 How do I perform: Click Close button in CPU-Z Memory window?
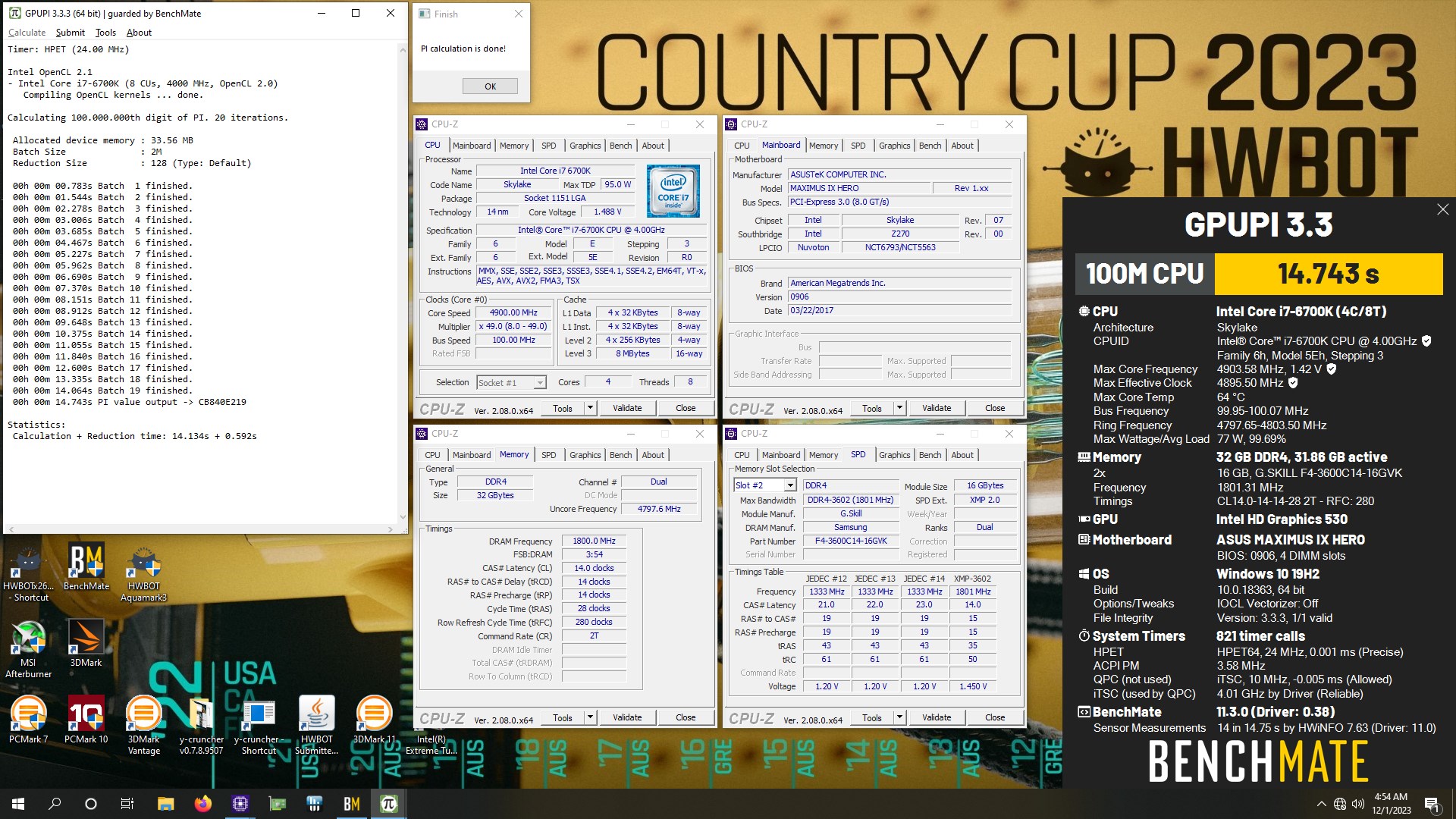tap(686, 717)
